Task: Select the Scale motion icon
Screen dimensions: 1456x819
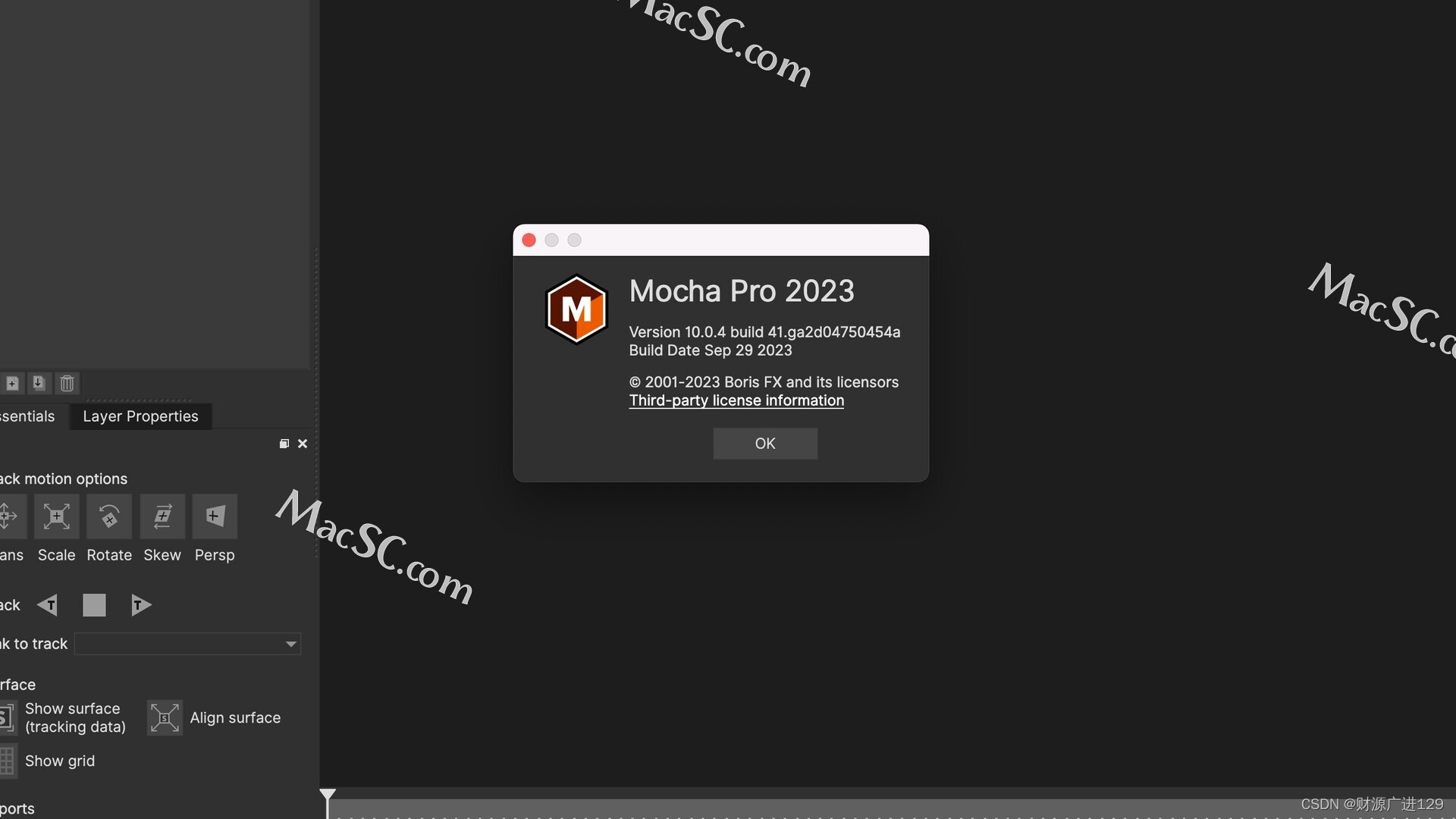Action: point(55,516)
